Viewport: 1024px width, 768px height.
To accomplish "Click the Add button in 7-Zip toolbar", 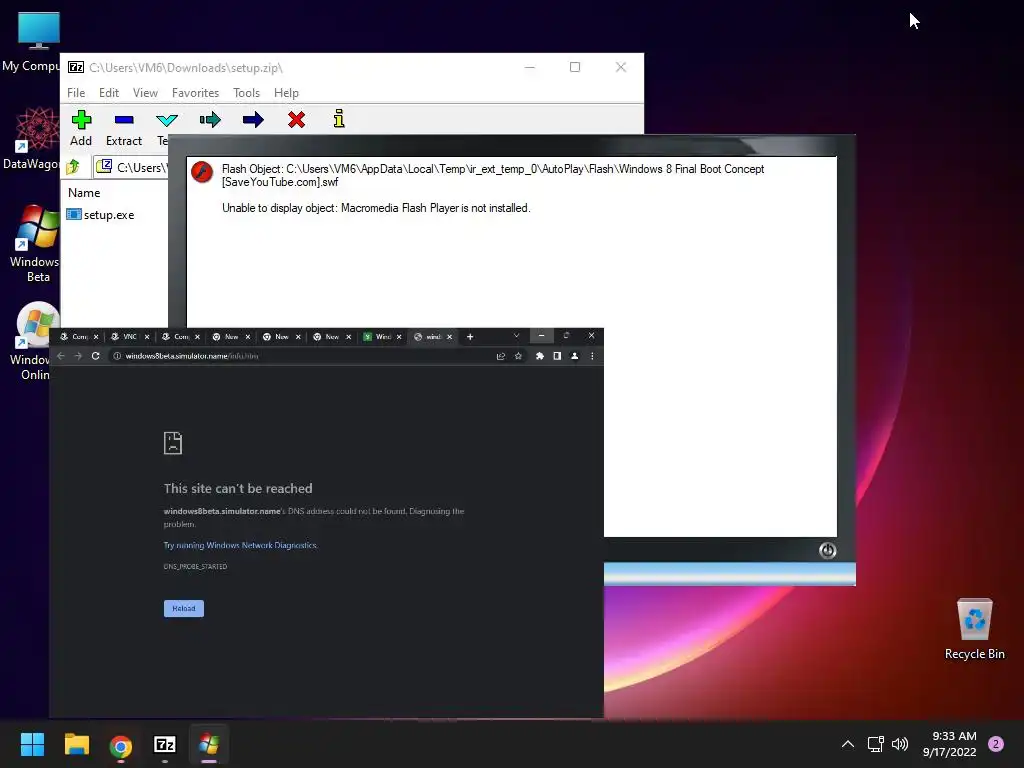I will coord(81,128).
